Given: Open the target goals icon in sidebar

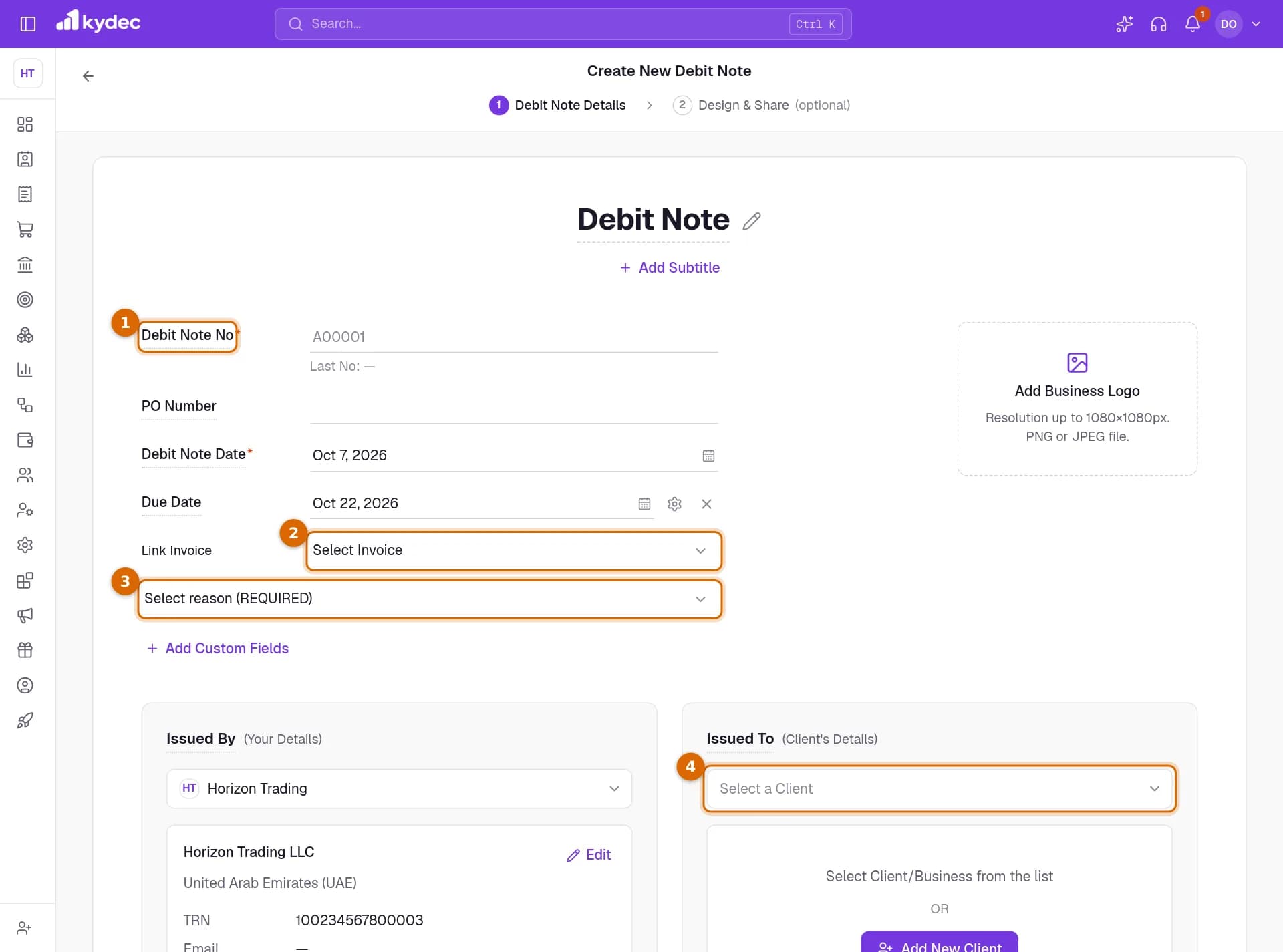Looking at the screenshot, I should (x=25, y=299).
